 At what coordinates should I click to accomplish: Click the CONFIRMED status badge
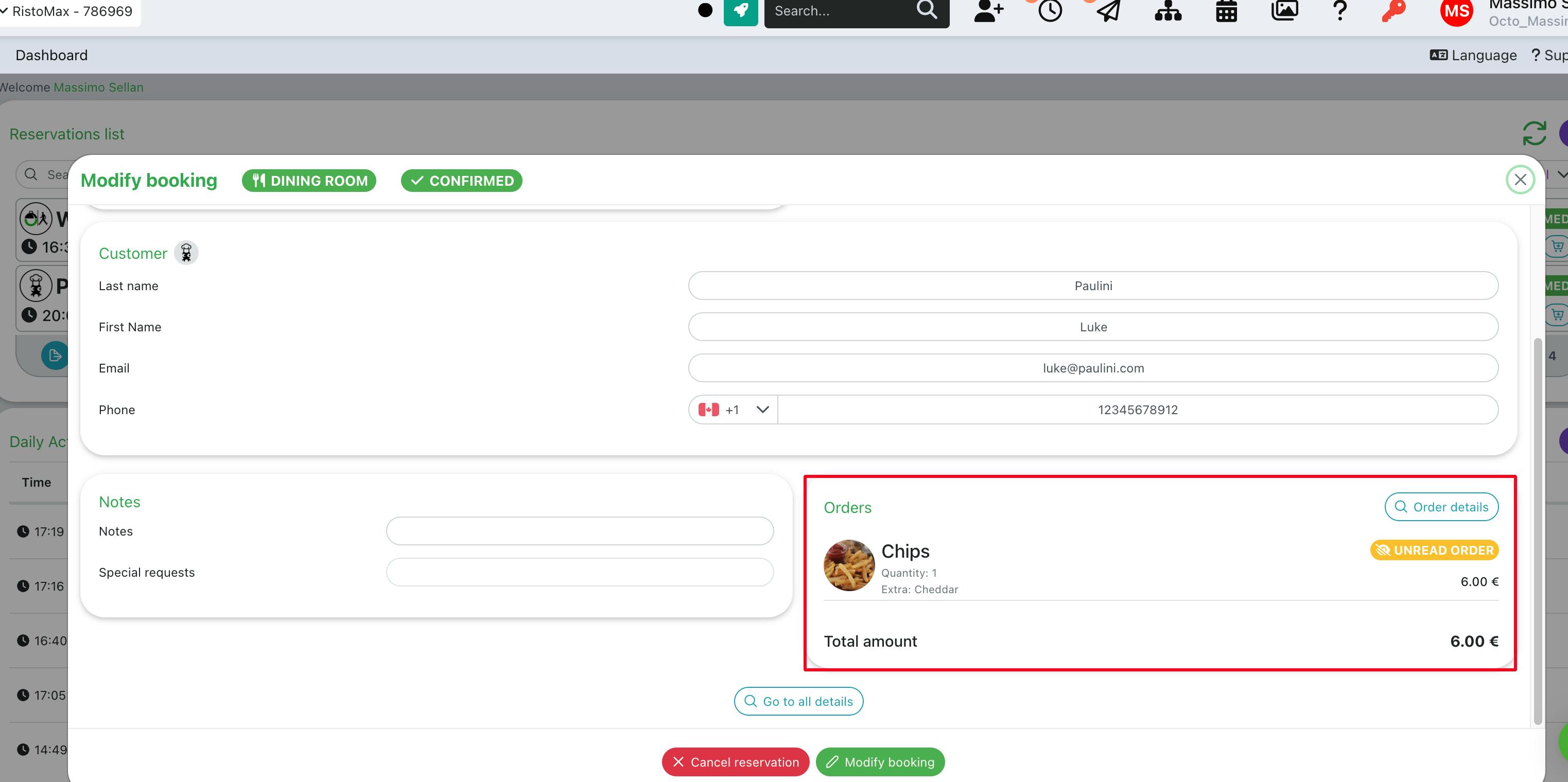point(461,181)
